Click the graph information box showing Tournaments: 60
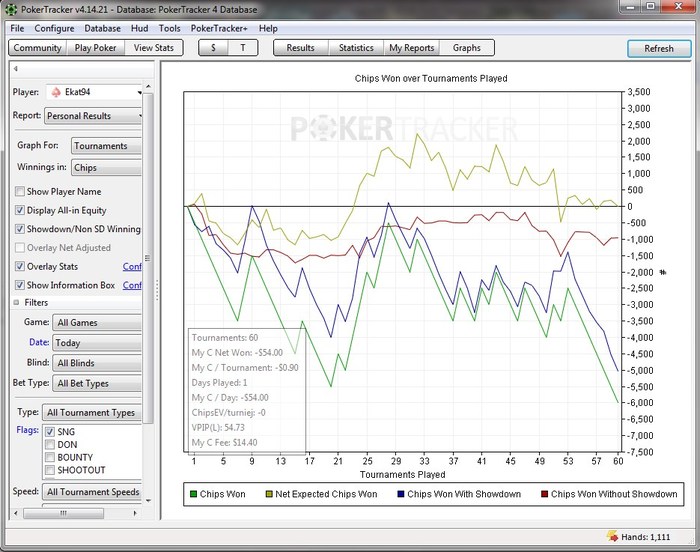This screenshot has width=700, height=552. click(x=248, y=390)
